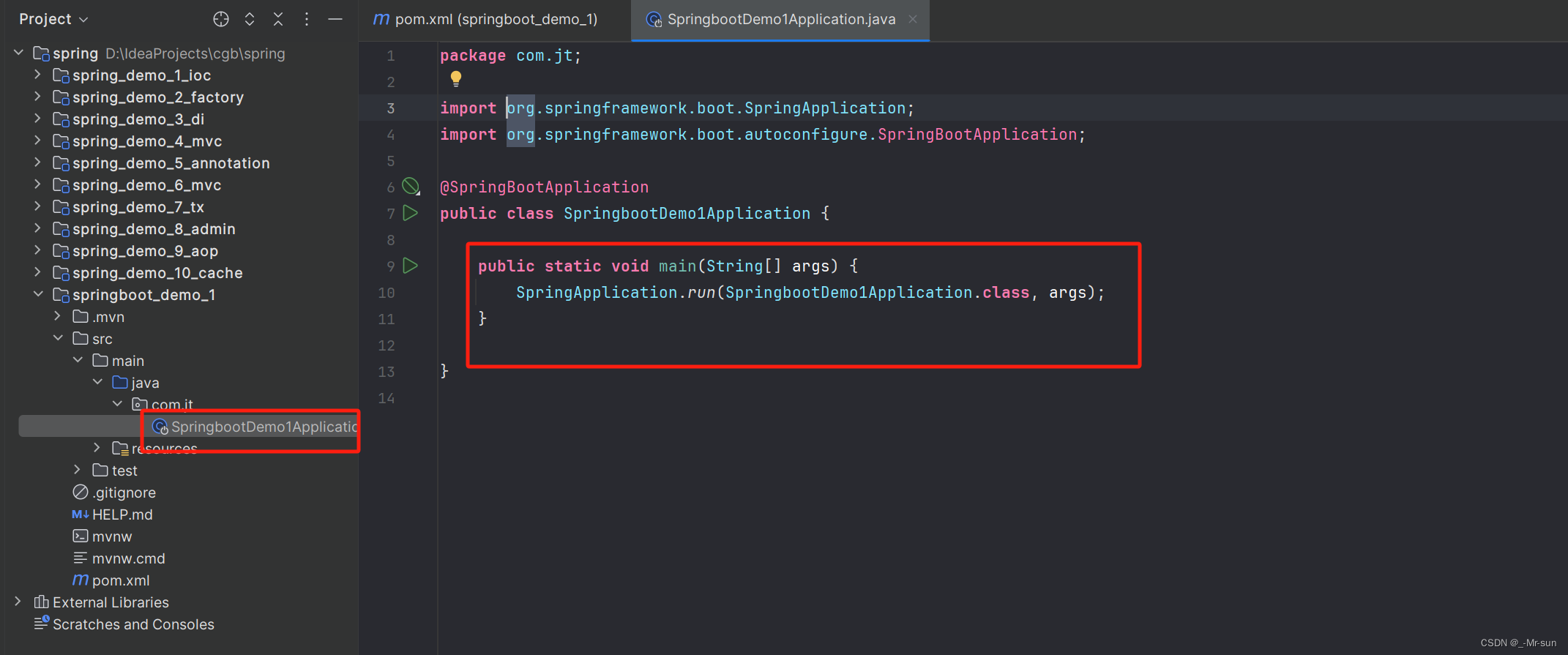Expand the spring_demo_2_factory module
The height and width of the screenshot is (655, 1568).
point(37,97)
